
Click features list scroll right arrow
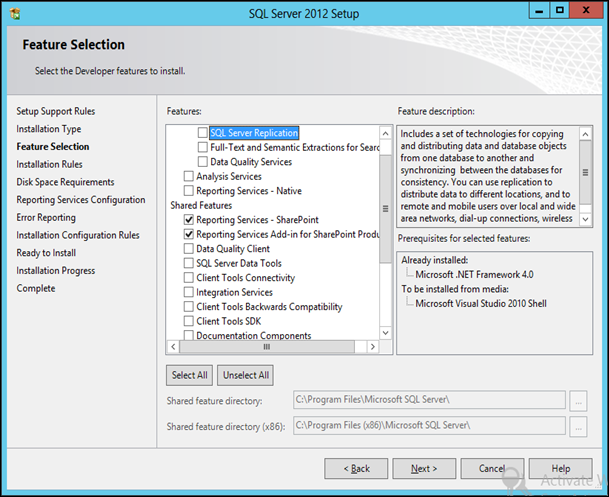373,347
